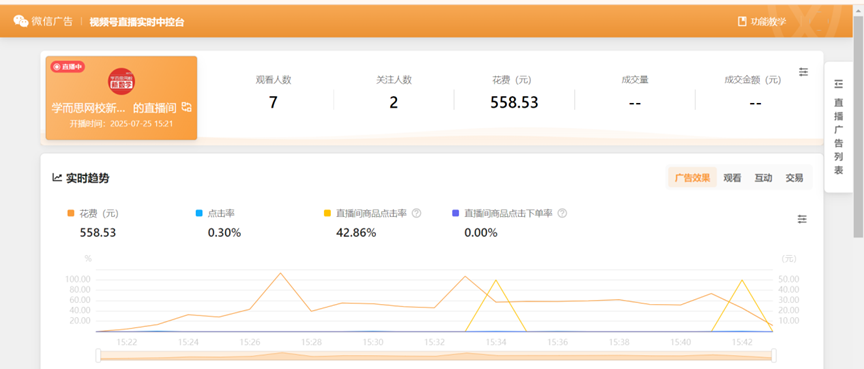The height and width of the screenshot is (369, 864).
Task: Click the 0.30% 点击率 value
Action: (224, 233)
